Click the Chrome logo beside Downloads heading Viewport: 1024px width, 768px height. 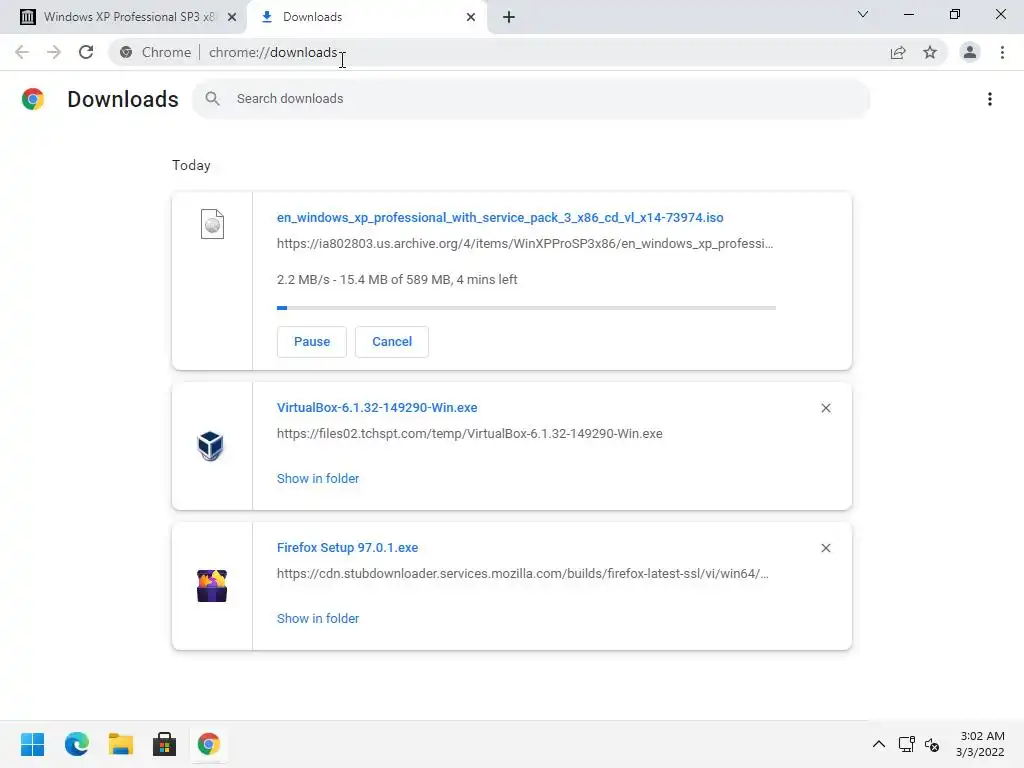33,99
